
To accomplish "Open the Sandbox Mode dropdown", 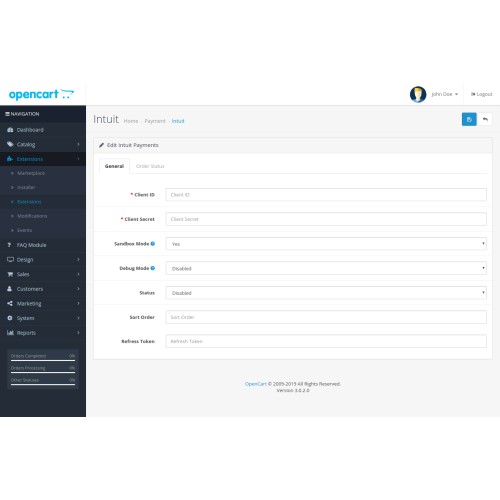I will click(x=326, y=244).
